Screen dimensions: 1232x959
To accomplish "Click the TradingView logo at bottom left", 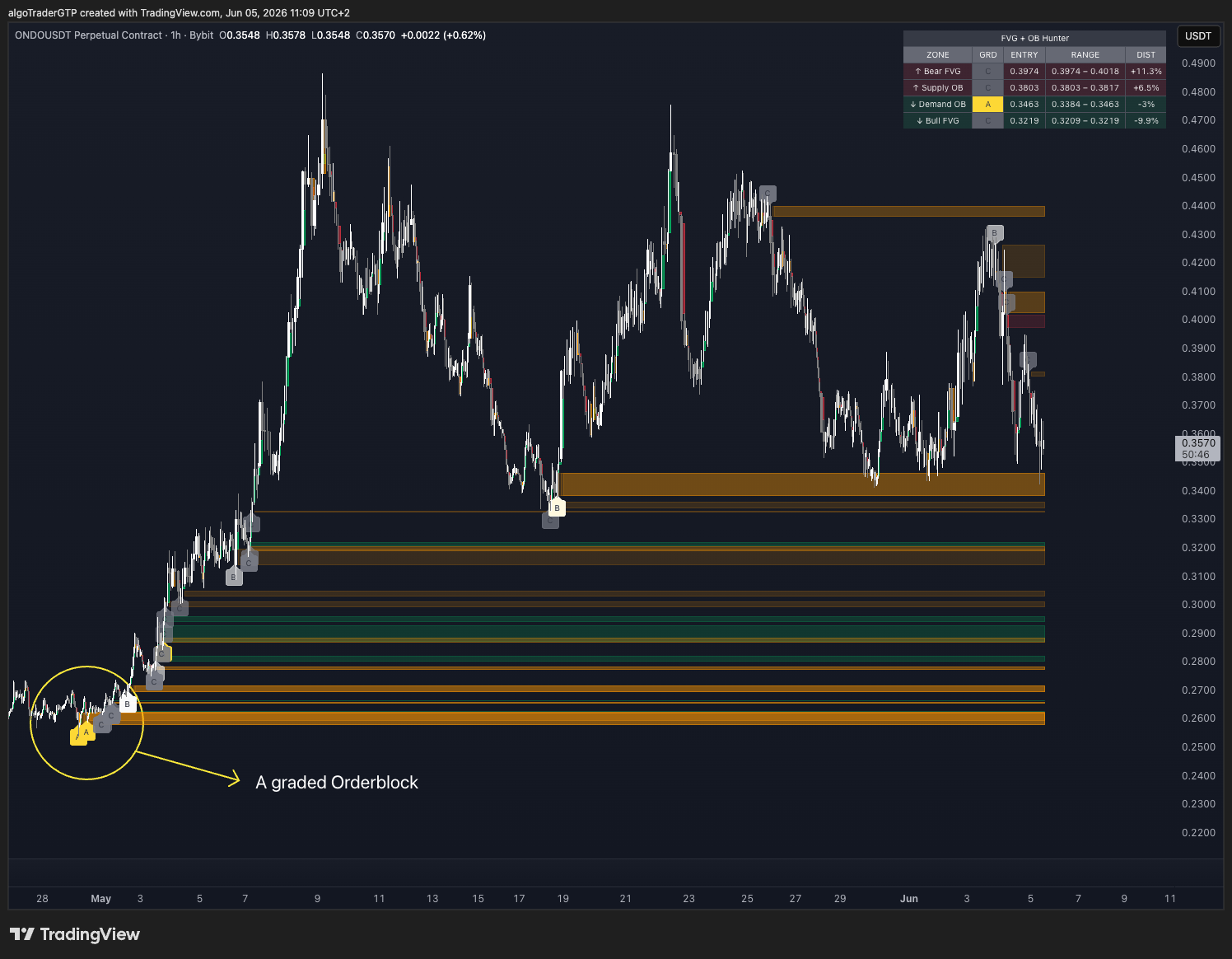I will coord(75,934).
